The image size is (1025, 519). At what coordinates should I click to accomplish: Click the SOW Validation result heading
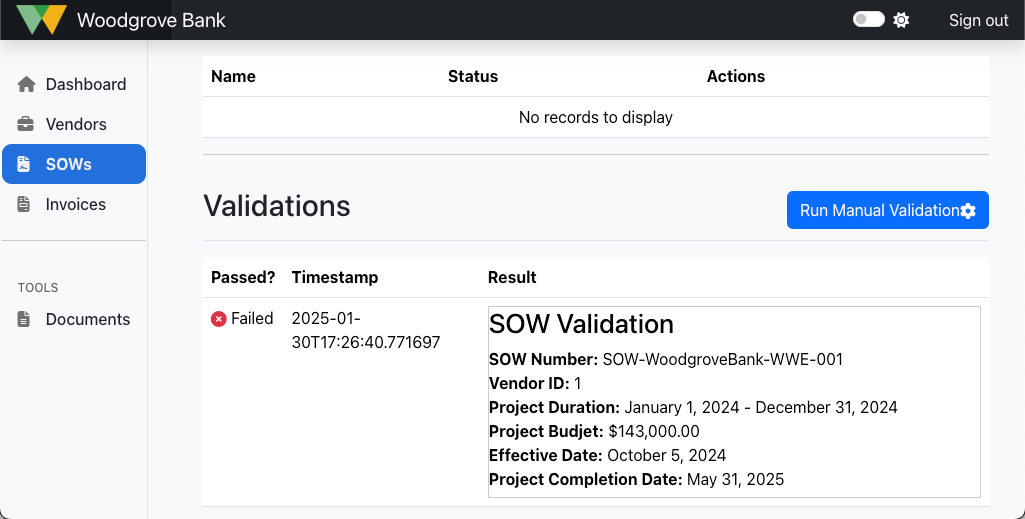[581, 325]
